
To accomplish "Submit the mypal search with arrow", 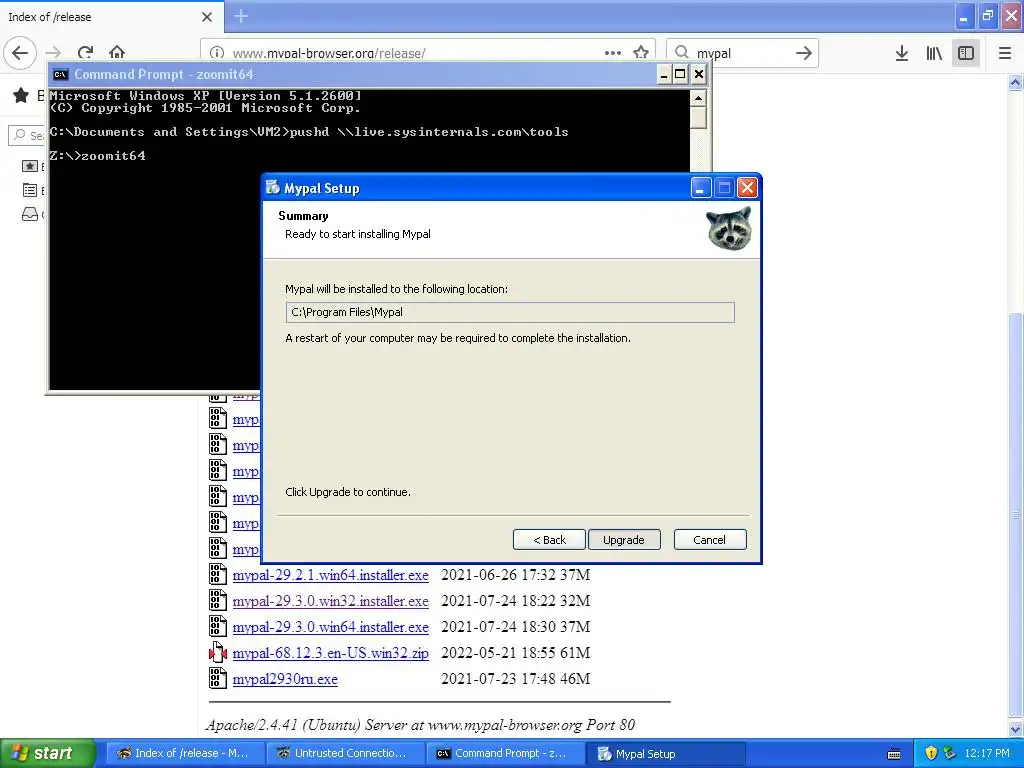I will point(804,53).
